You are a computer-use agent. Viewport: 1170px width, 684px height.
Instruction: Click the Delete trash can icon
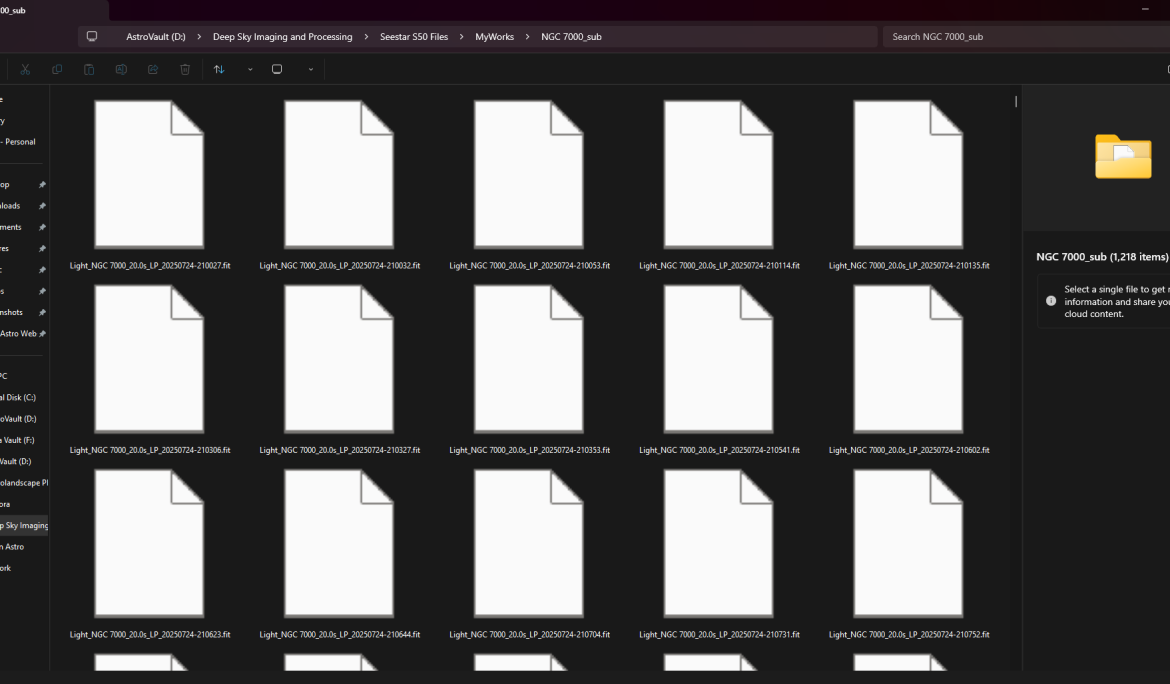coord(185,70)
